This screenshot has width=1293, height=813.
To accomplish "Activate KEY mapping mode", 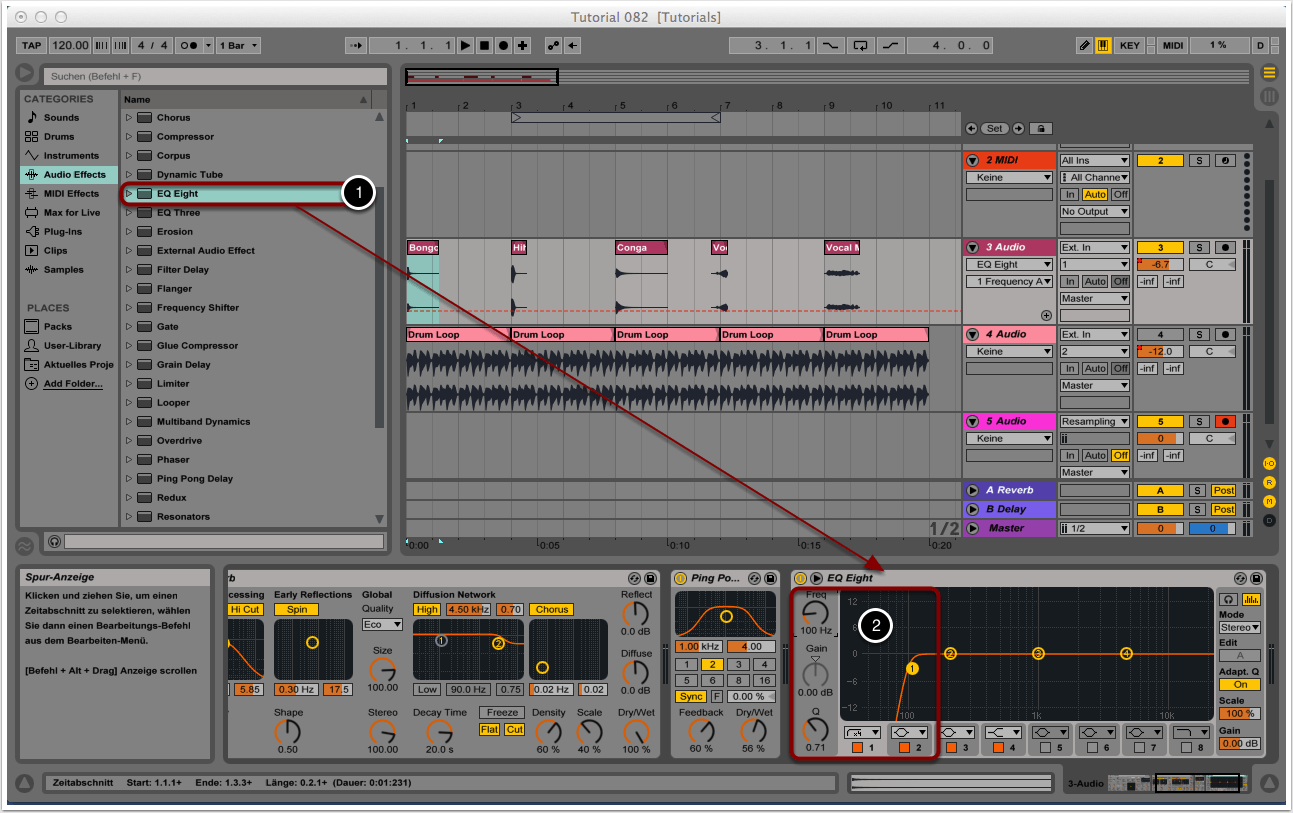I will (x=1130, y=45).
